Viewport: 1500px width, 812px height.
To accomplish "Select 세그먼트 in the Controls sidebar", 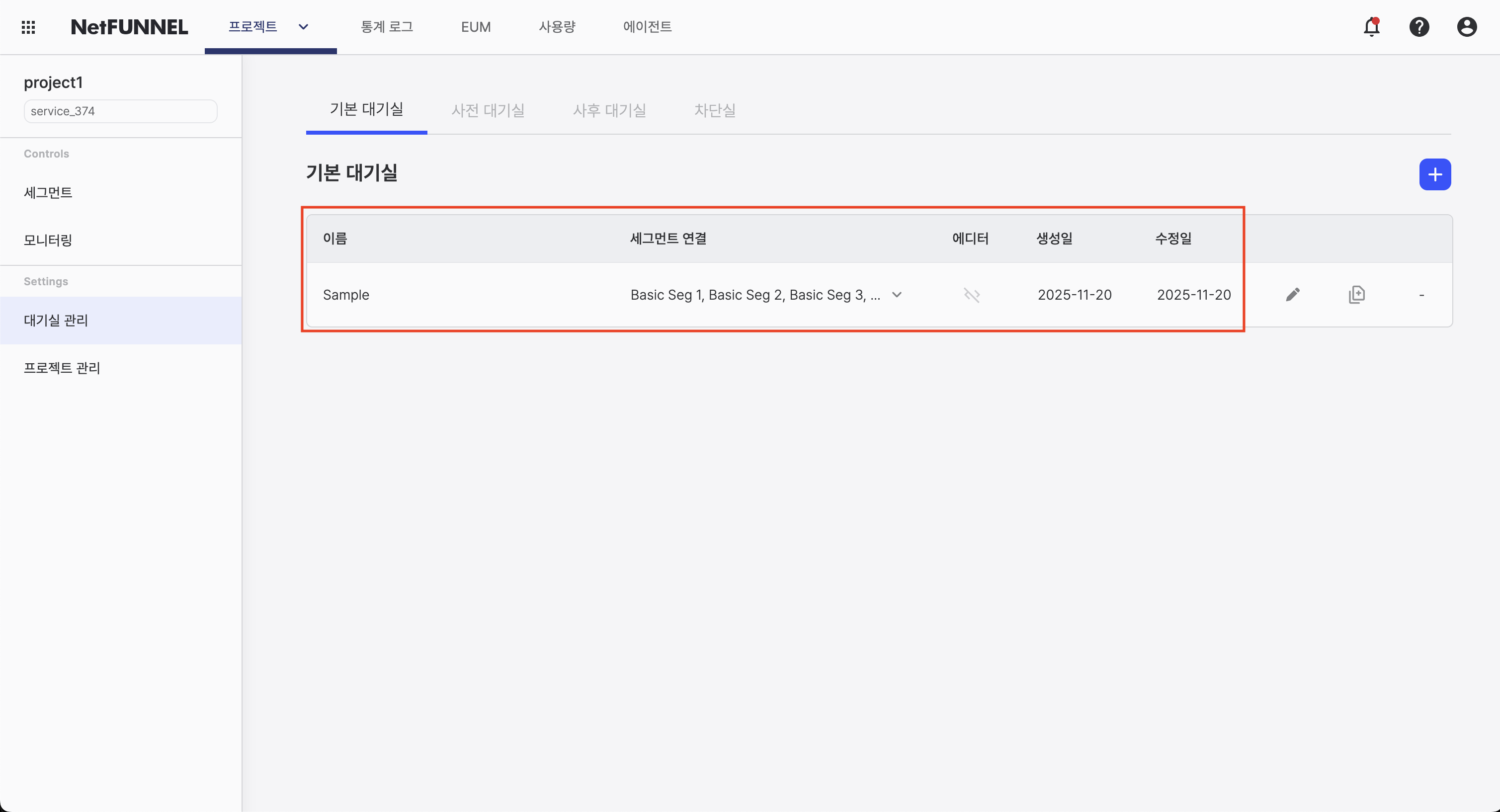I will coord(48,192).
